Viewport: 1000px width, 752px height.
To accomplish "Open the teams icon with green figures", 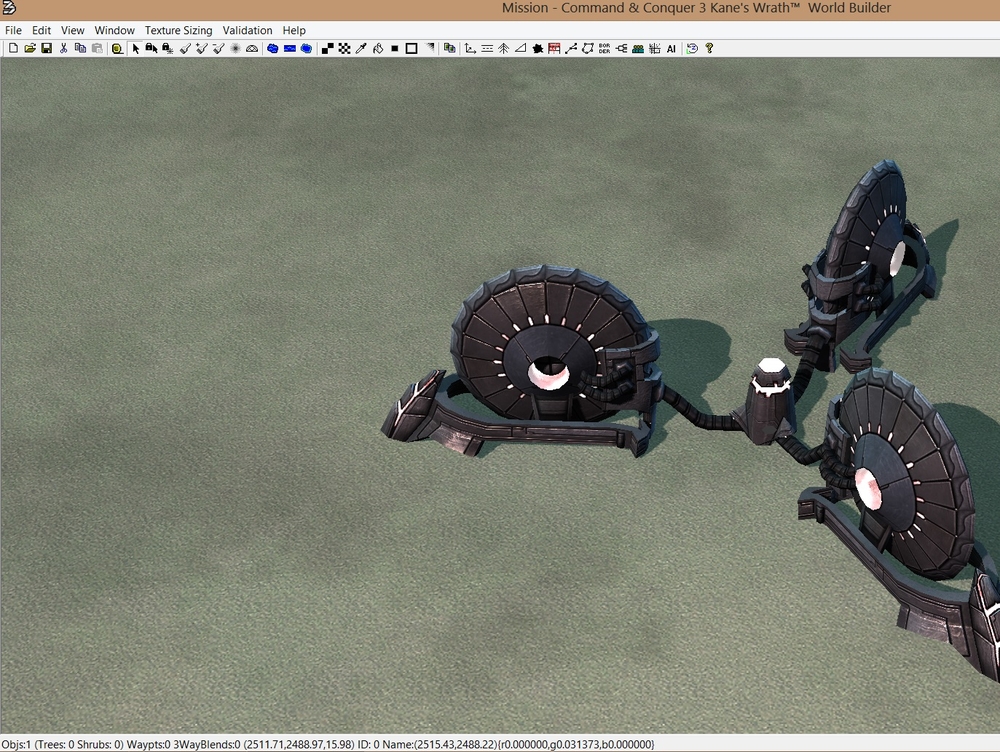I will tap(638, 48).
